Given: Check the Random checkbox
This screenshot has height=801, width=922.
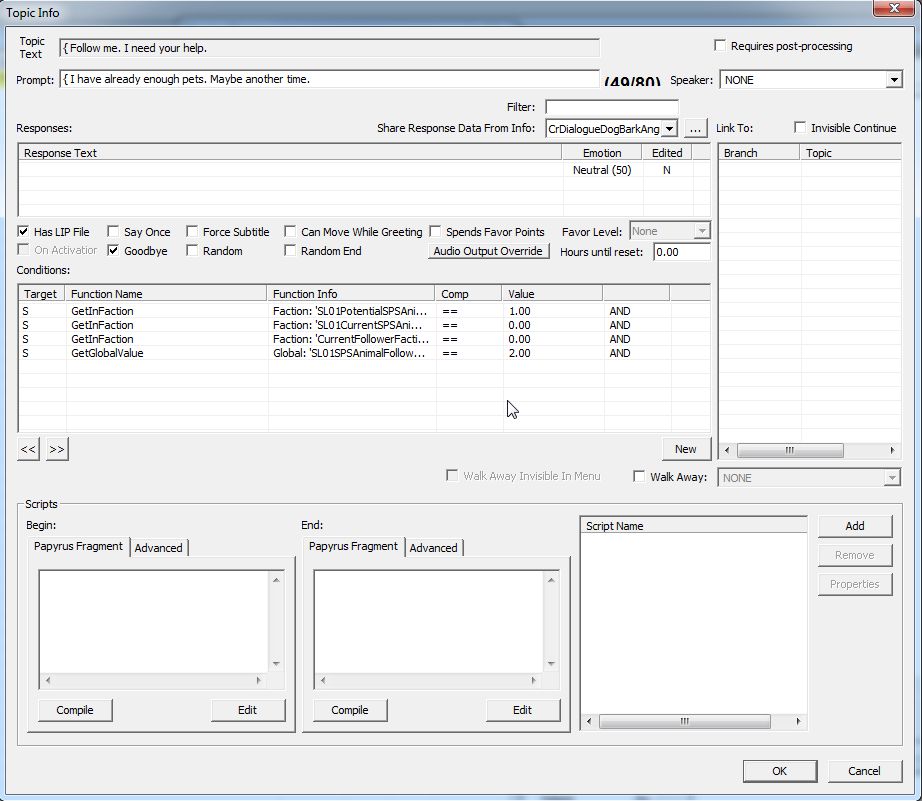Looking at the screenshot, I should pyautogui.click(x=192, y=250).
